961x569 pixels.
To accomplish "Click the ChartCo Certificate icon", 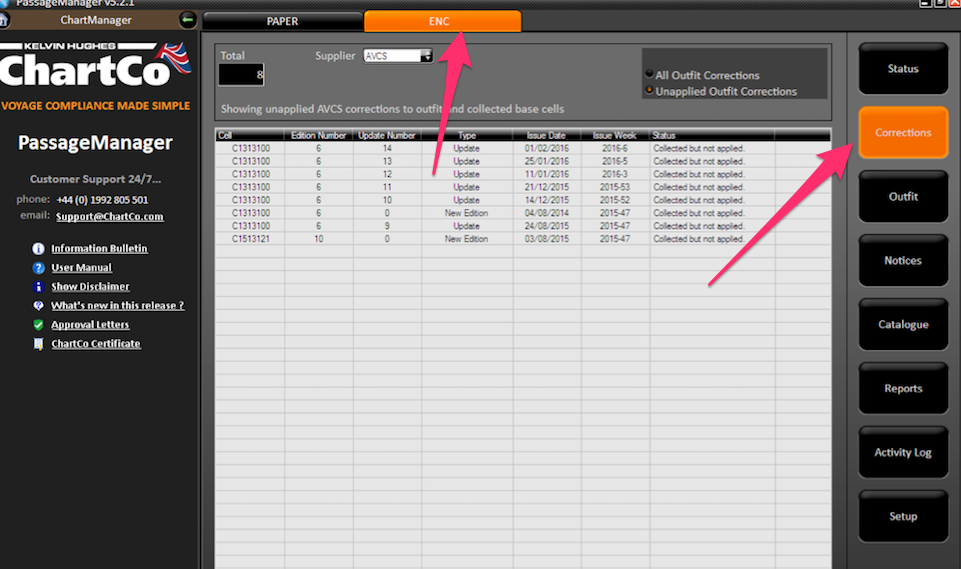I will coord(38,343).
